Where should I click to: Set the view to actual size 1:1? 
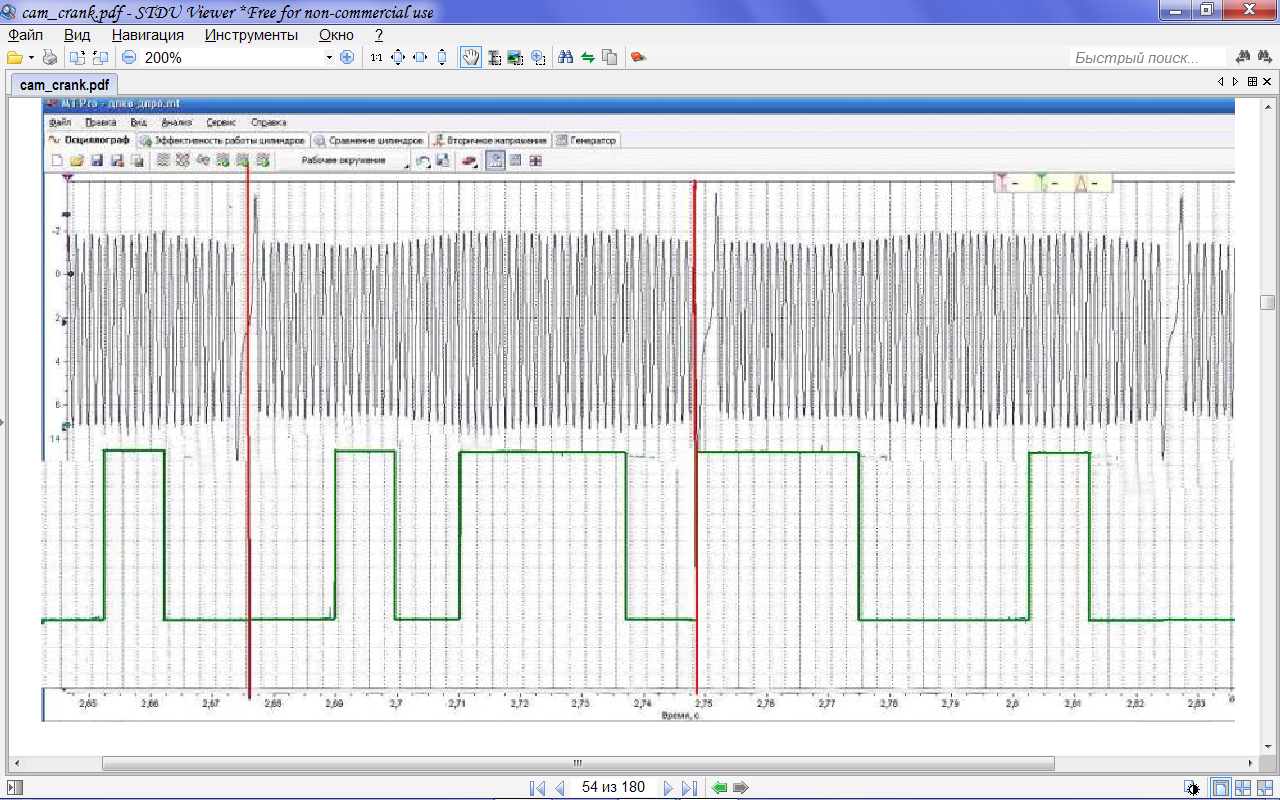tap(376, 57)
